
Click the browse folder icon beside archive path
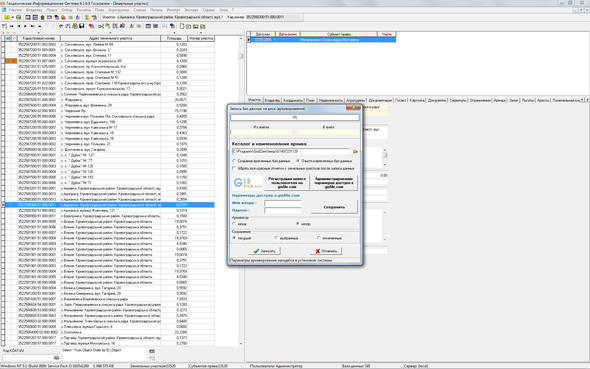[355, 151]
